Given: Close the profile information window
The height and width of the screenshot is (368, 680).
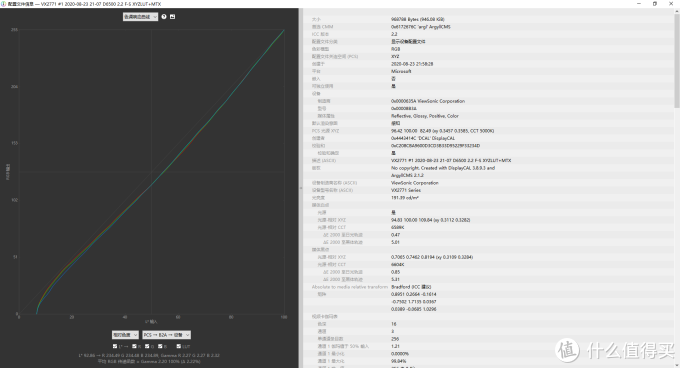Looking at the screenshot, I should click(x=671, y=3).
